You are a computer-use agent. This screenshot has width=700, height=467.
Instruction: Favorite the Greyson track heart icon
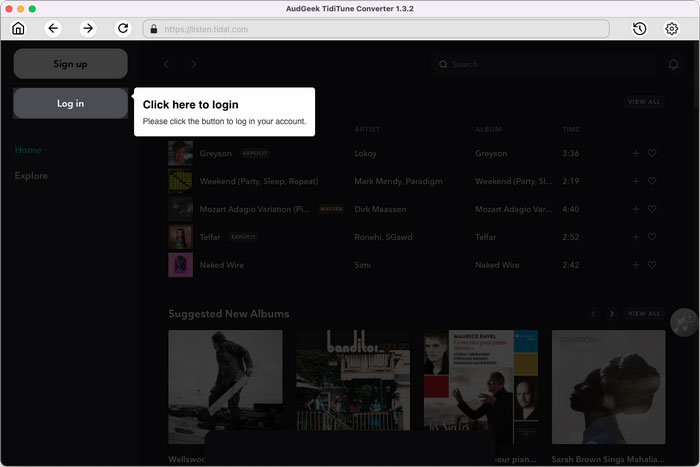(652, 153)
